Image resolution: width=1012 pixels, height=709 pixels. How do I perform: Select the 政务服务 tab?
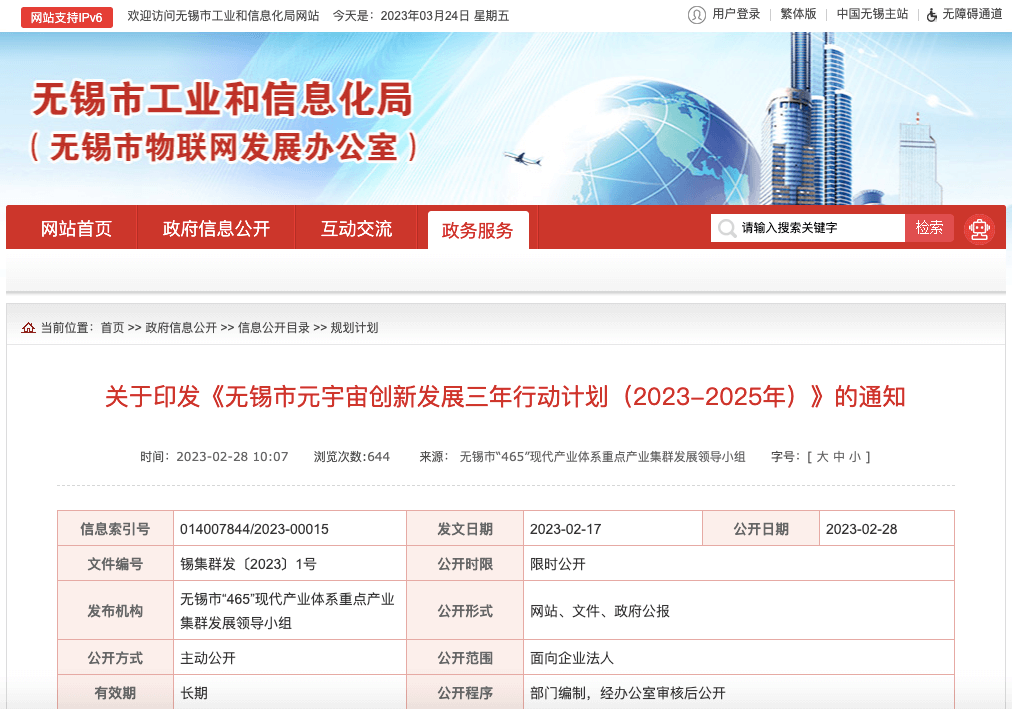pyautogui.click(x=477, y=230)
